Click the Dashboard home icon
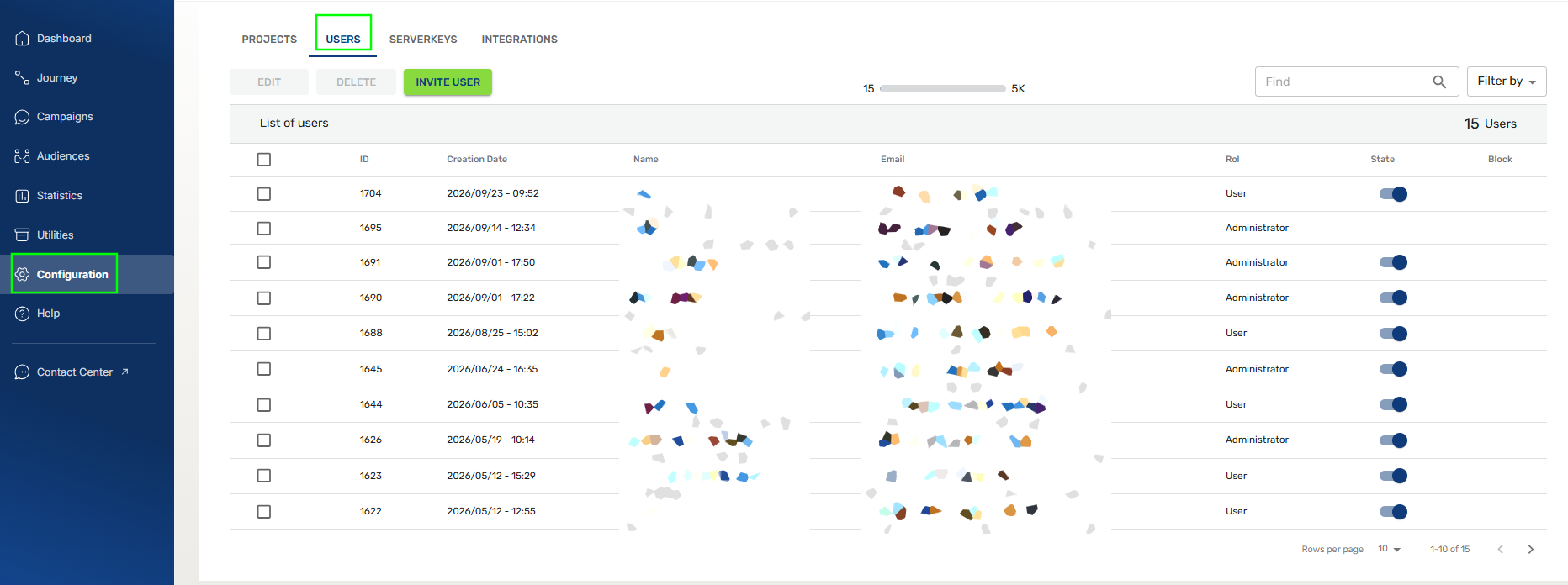 click(x=23, y=39)
